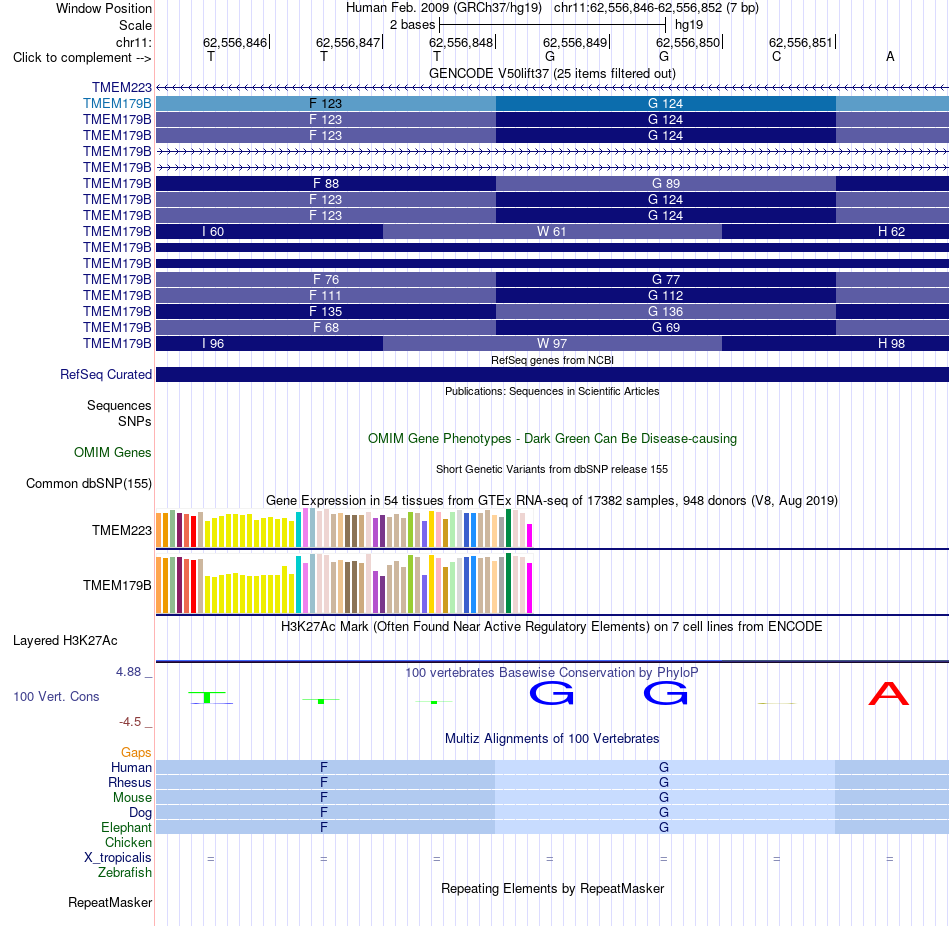Click the RefSeq Curated dark blue bar
Image resolution: width=950 pixels, height=926 pixels.
552,375
